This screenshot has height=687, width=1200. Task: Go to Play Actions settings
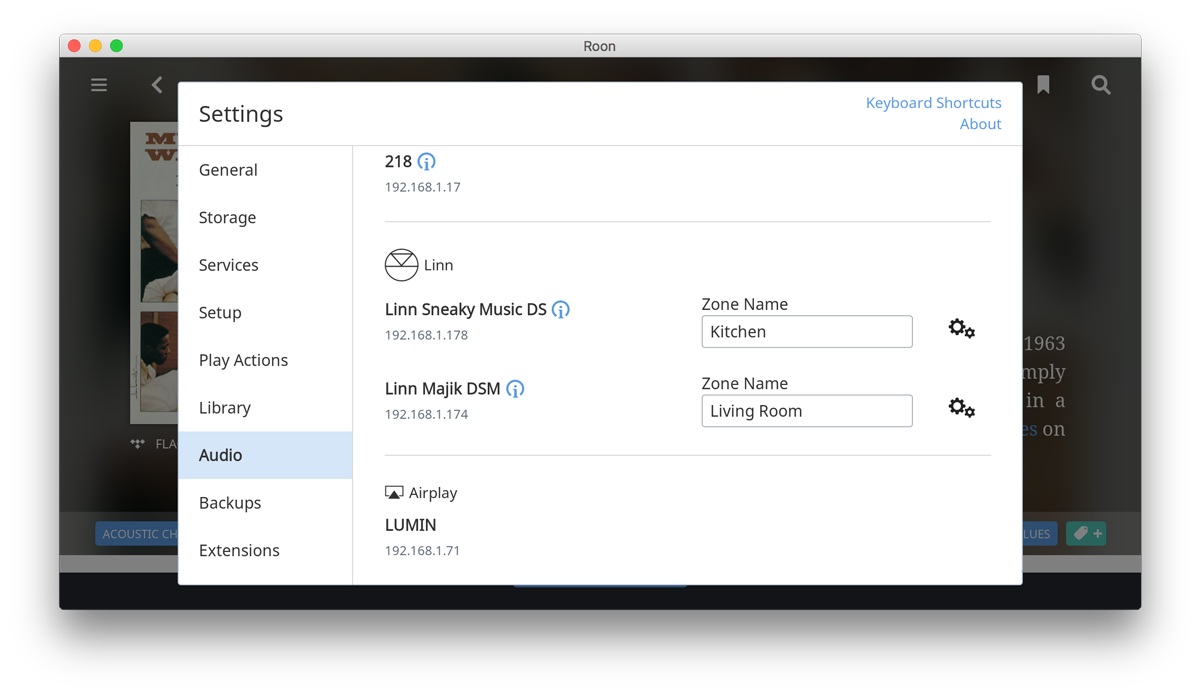point(243,360)
